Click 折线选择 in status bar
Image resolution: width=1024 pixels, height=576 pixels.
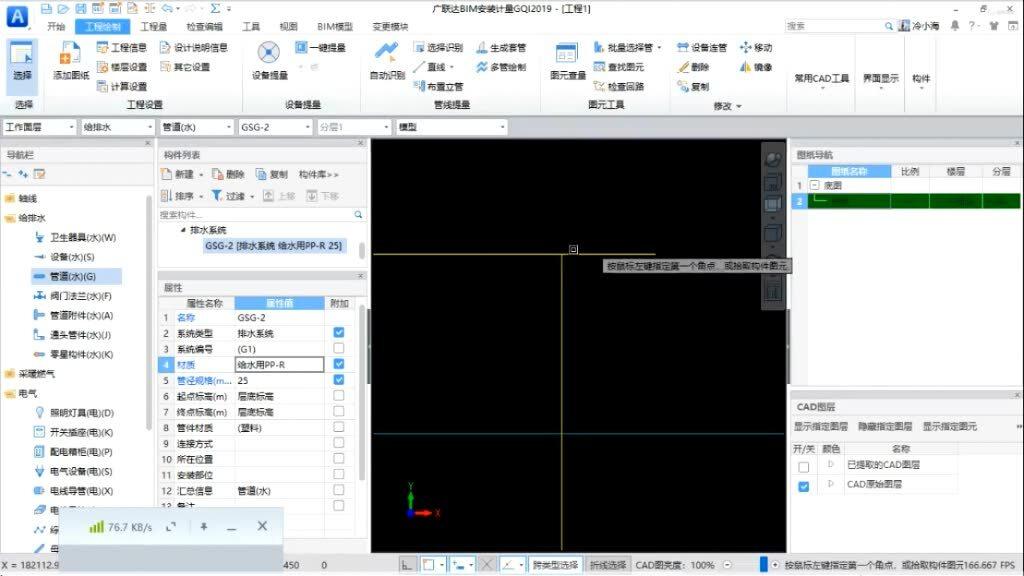608,565
